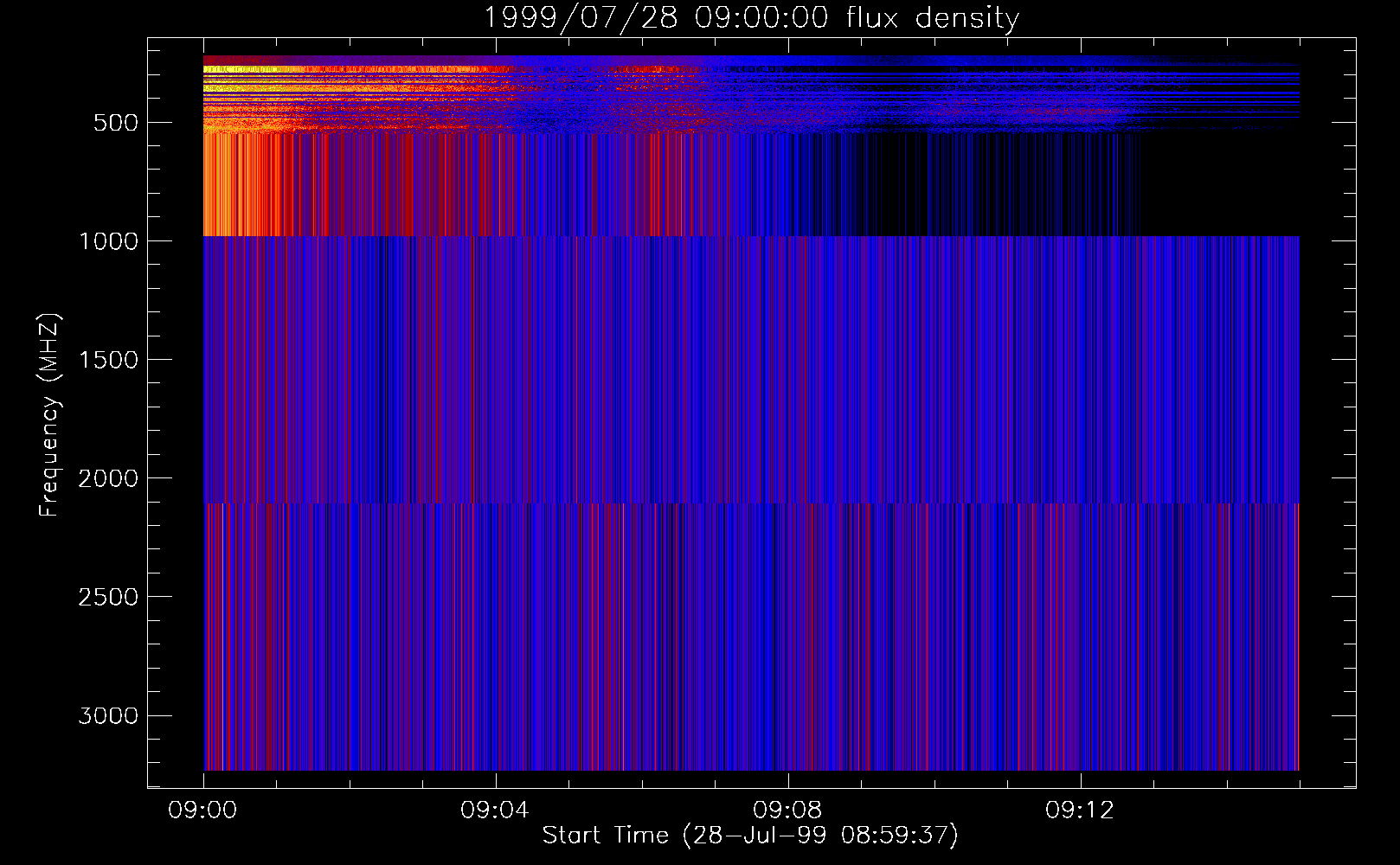1400x865 pixels.
Task: Select the 1500 frequency tick label
Action: click(108, 360)
